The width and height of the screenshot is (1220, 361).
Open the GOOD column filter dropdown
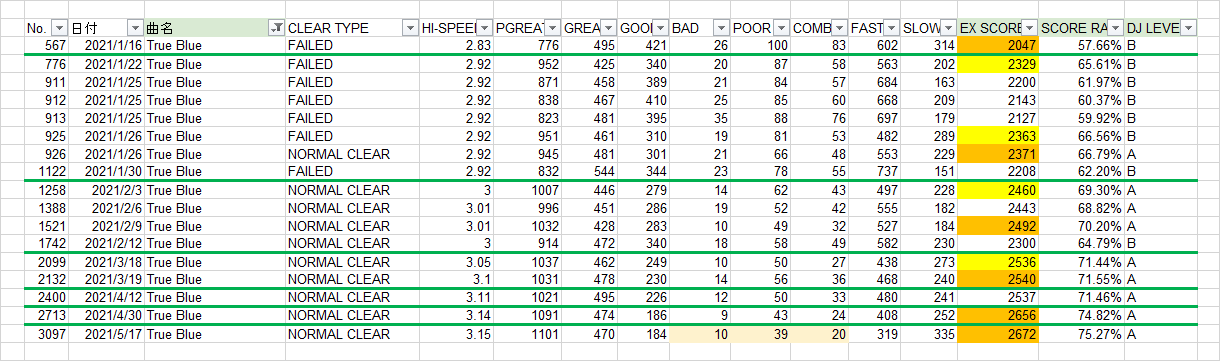click(660, 28)
